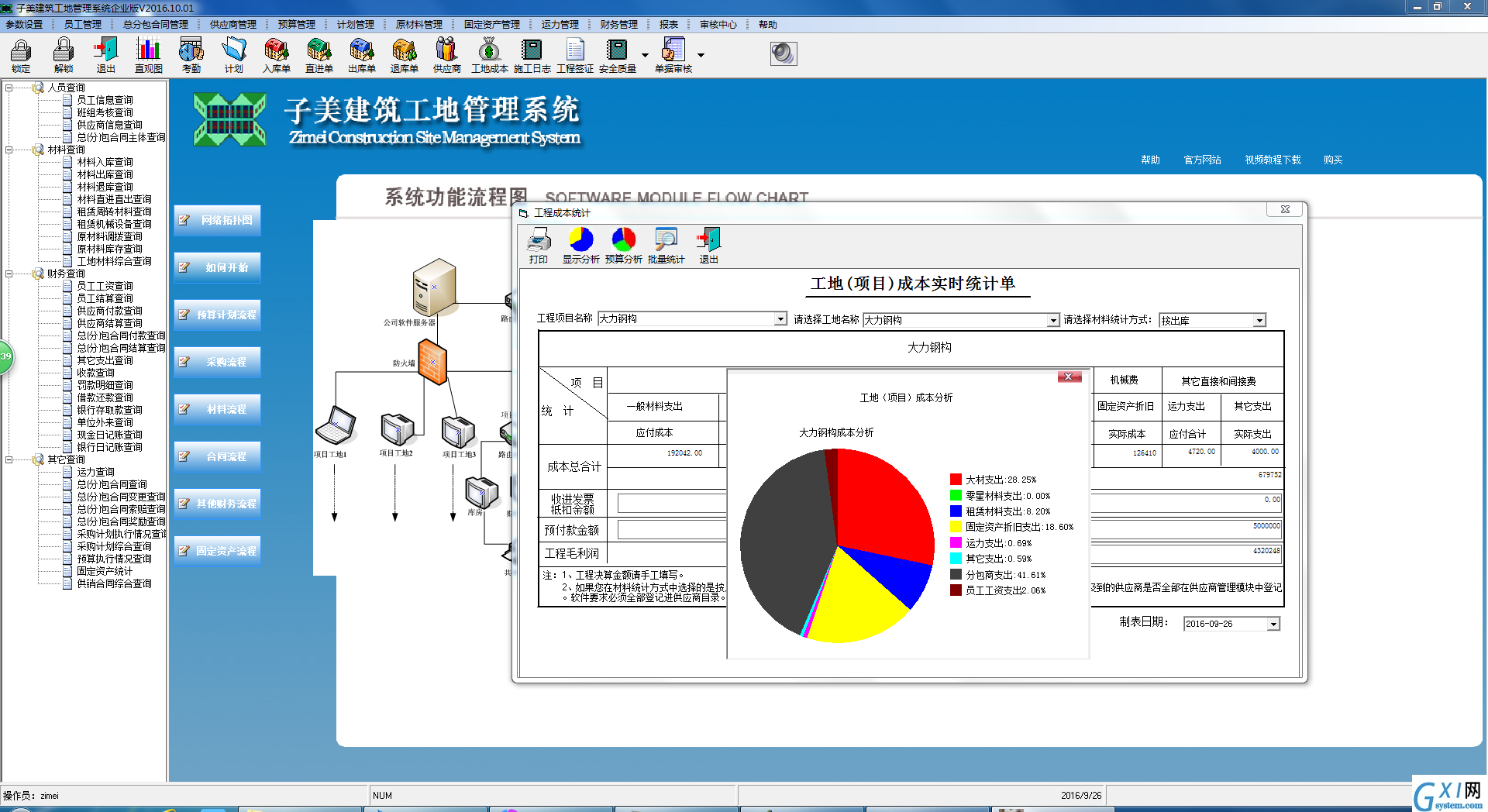Open the 审核中心 menu
The image size is (1488, 812).
coord(718,25)
